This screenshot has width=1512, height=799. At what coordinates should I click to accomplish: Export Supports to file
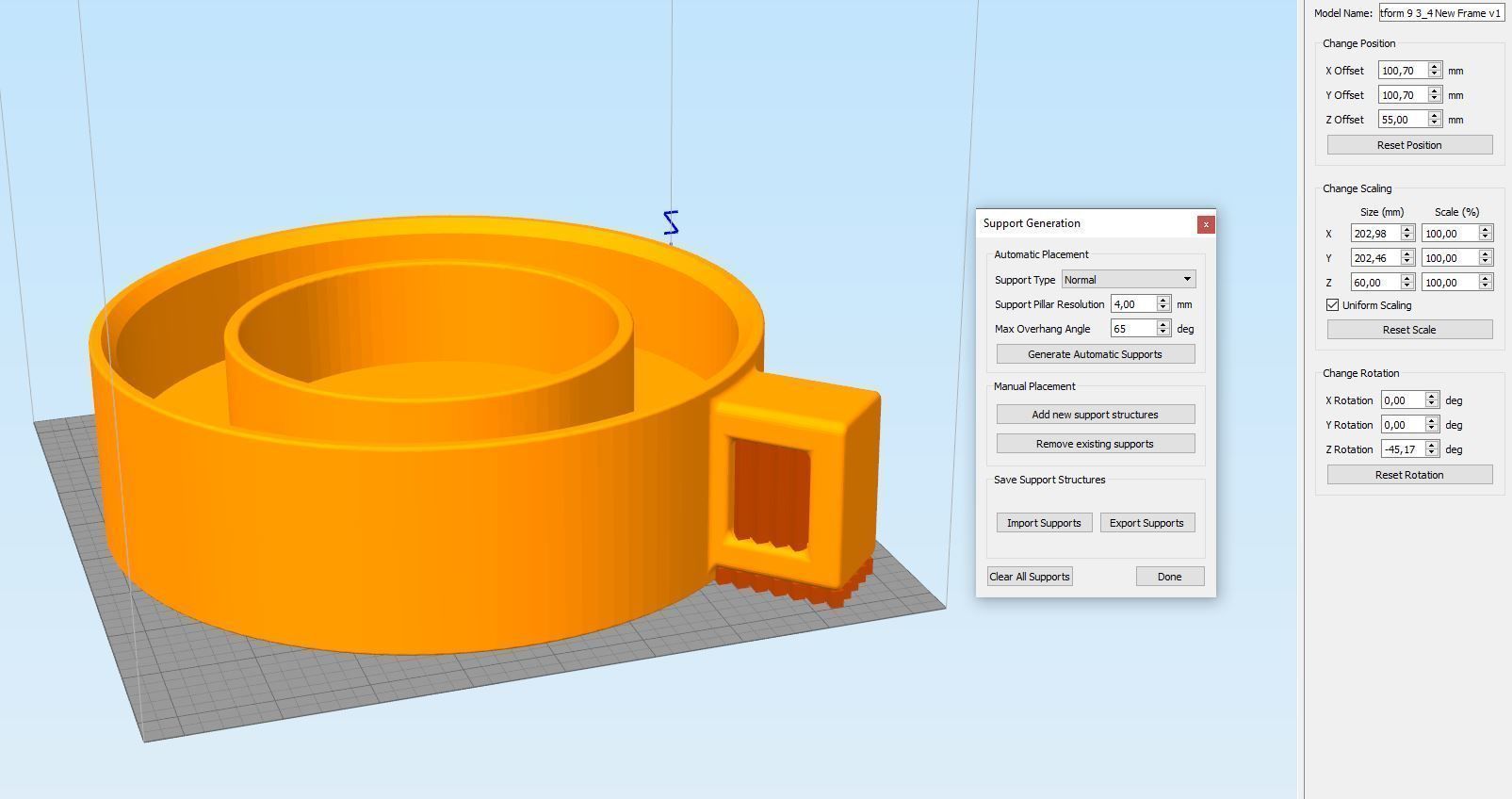(1146, 523)
